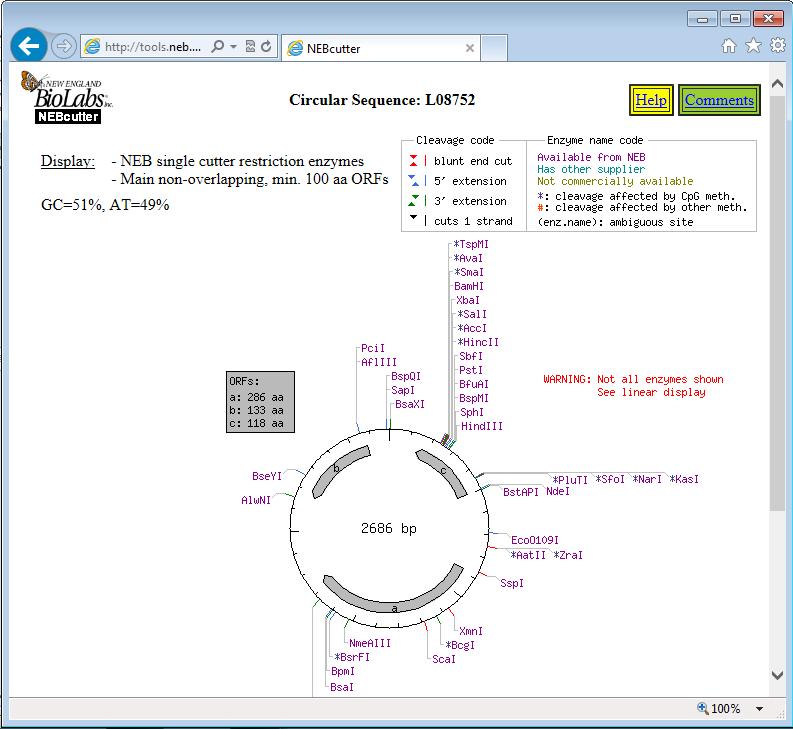The height and width of the screenshot is (729, 793).
Task: Click the SmaI enzyme label
Action: click(x=469, y=272)
